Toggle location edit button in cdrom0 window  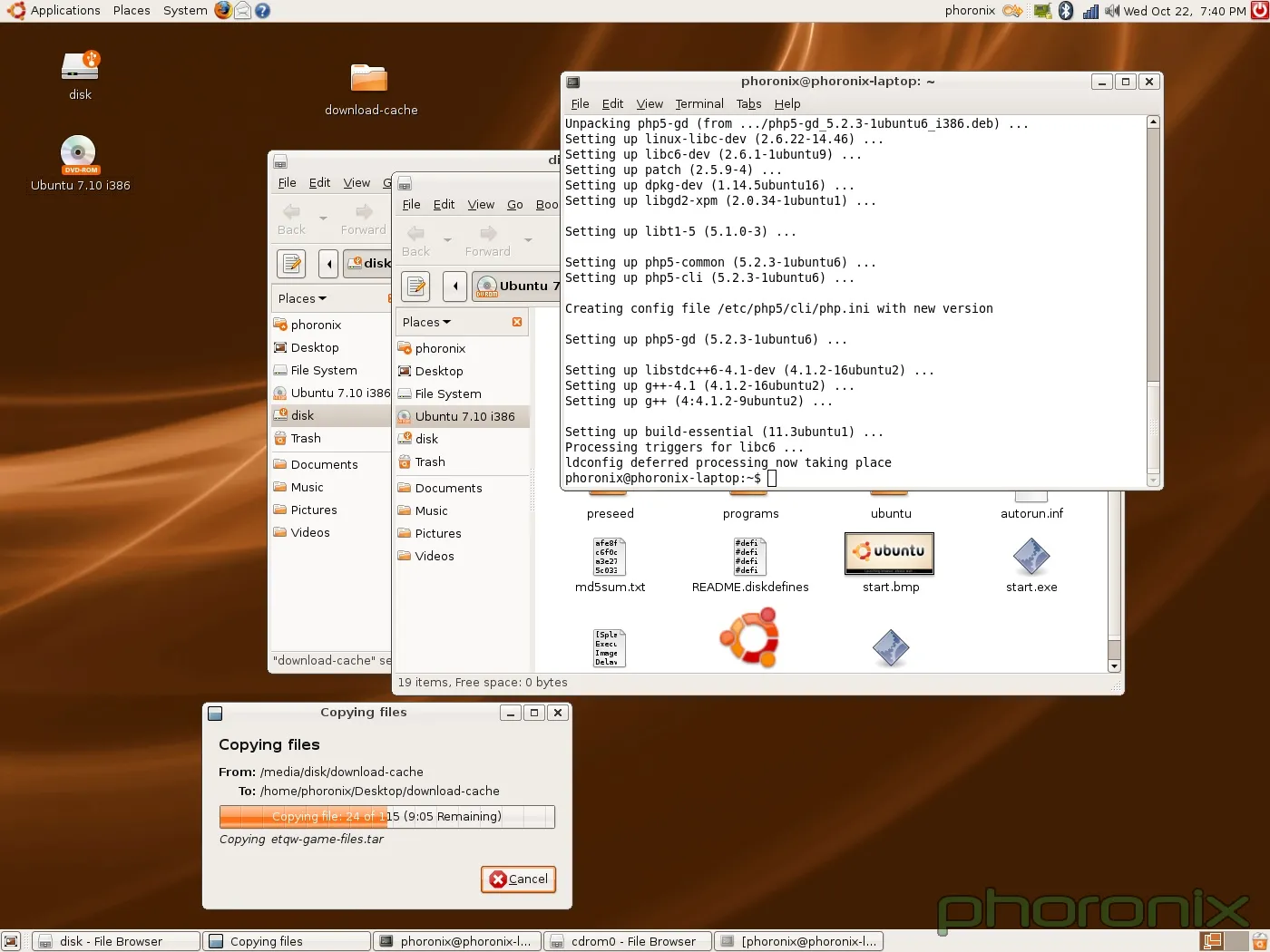pos(415,287)
